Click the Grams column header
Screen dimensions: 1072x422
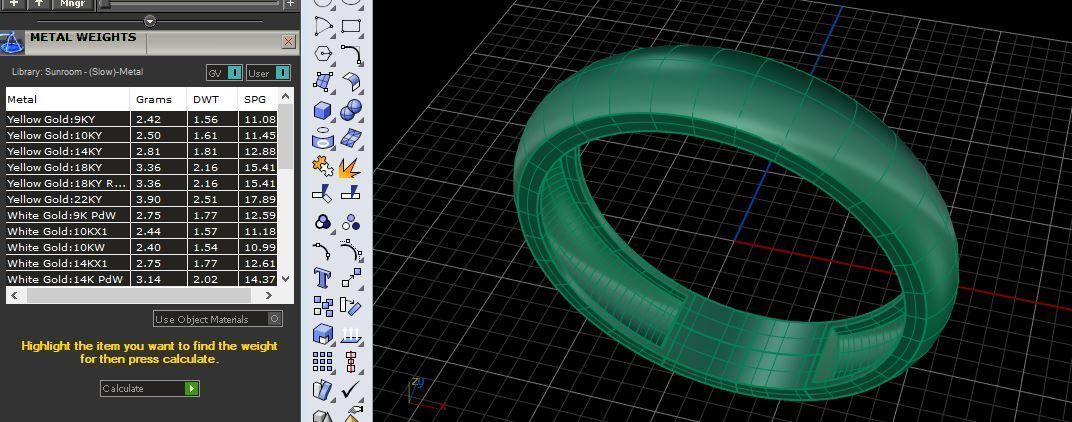coord(159,99)
